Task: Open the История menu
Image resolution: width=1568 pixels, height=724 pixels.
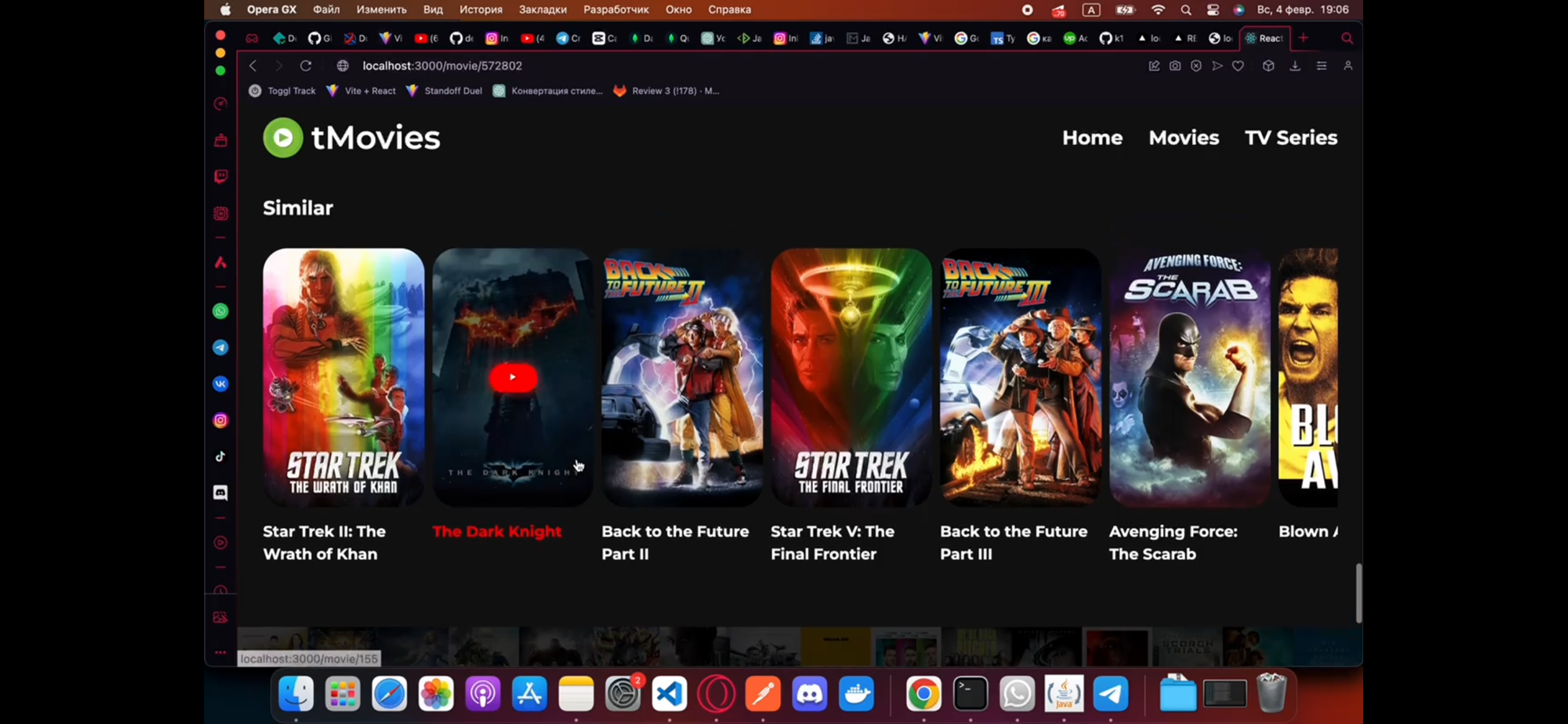Action: pyautogui.click(x=480, y=9)
